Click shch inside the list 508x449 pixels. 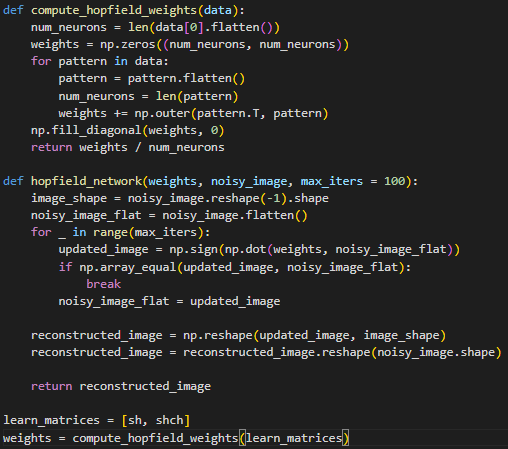tap(169, 420)
